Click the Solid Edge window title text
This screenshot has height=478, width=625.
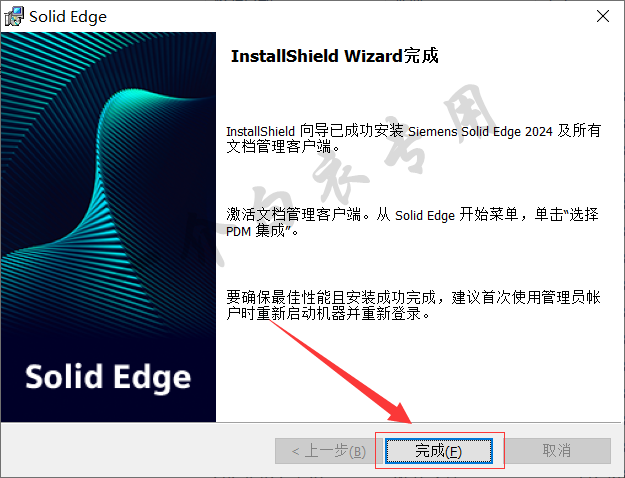tap(68, 17)
